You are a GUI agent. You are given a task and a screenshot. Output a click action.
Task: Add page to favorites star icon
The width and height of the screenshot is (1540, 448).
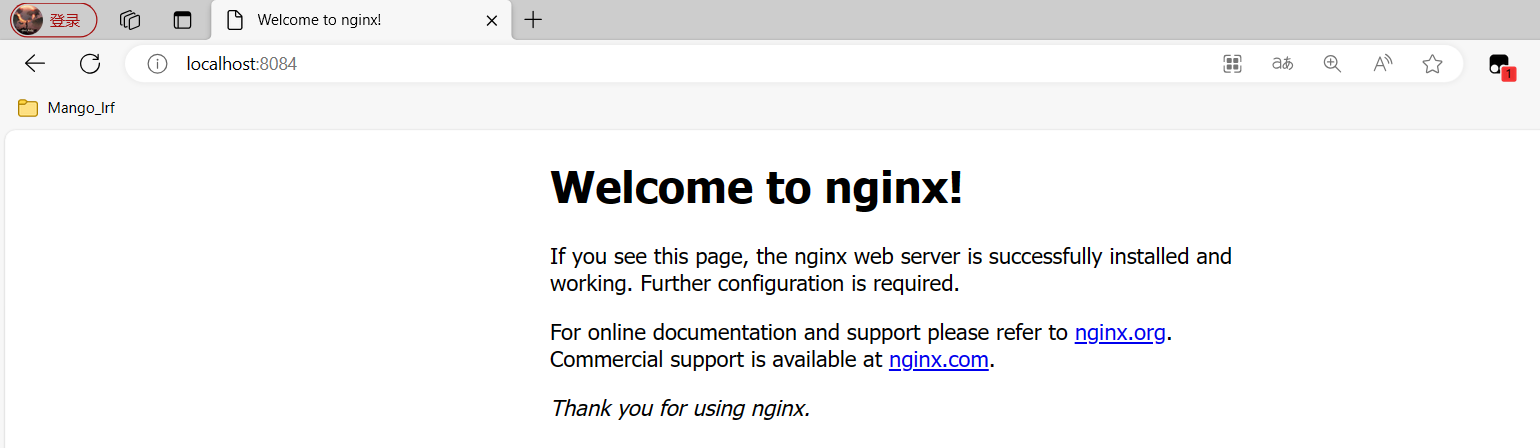[x=1432, y=64]
